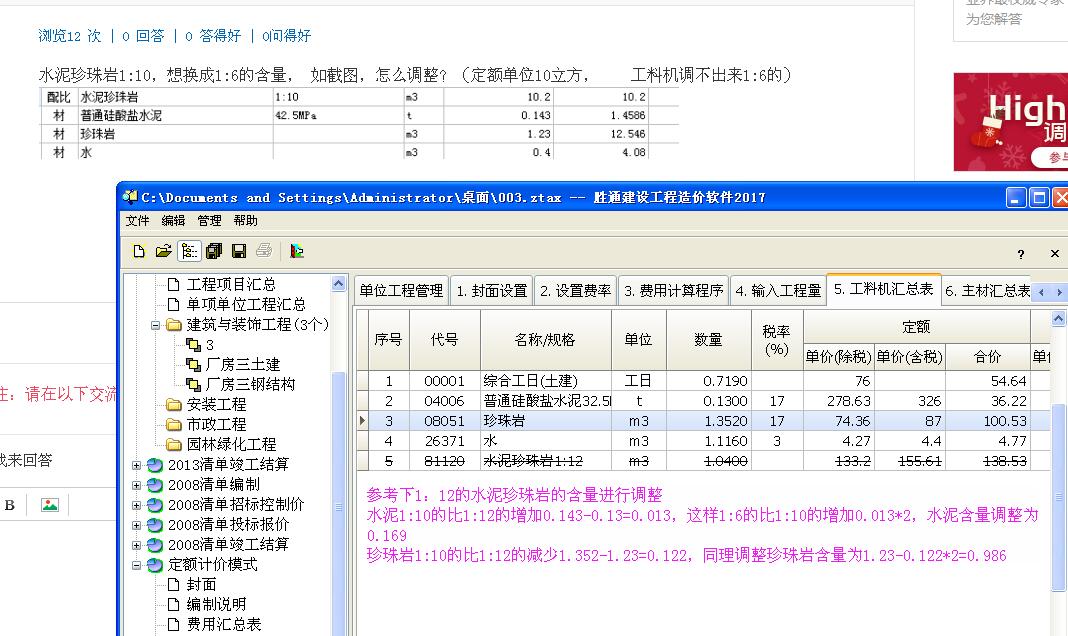Switch to 2.设置费率 tab
This screenshot has height=636, width=1068.
[576, 291]
